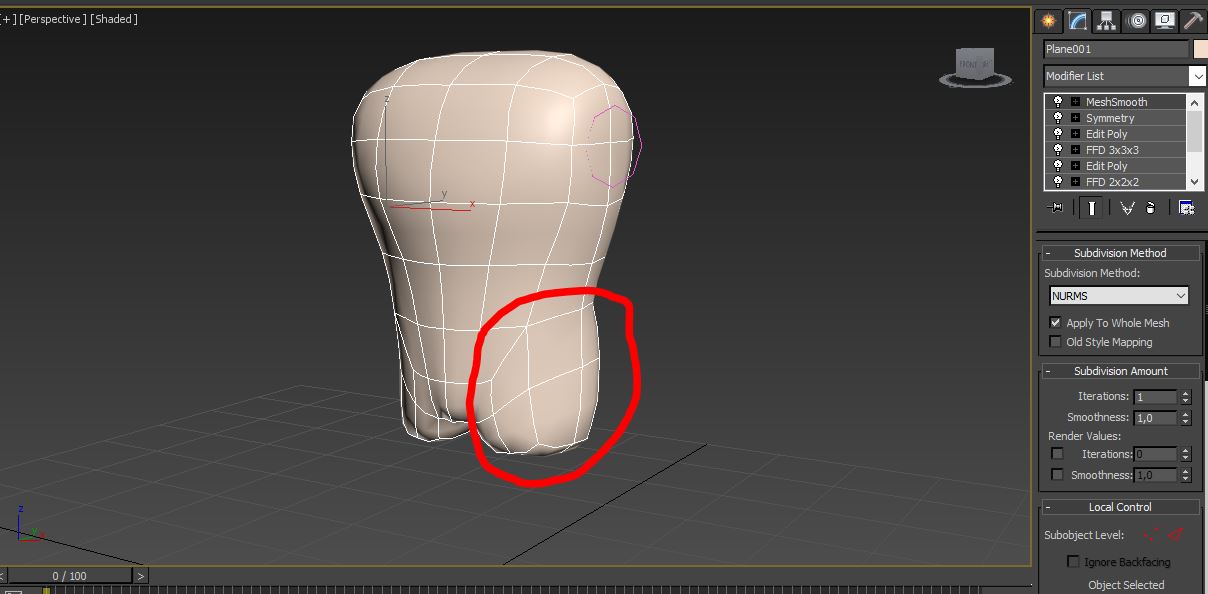Click the object color swatch
Image resolution: width=1208 pixels, height=594 pixels.
(1200, 49)
